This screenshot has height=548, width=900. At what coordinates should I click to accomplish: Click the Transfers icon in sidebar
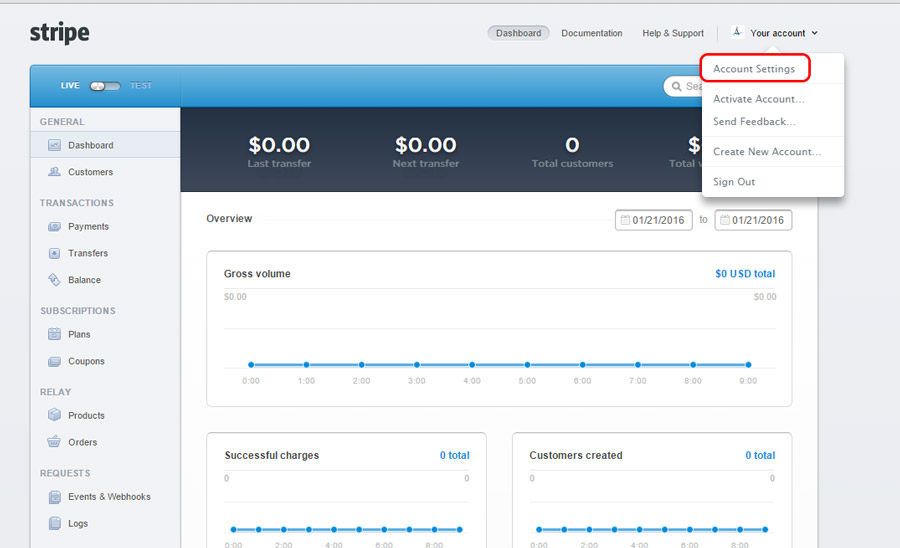click(x=54, y=253)
